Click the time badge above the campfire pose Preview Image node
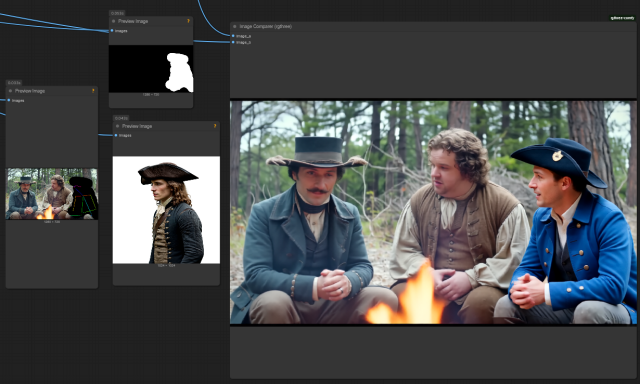 point(14,83)
